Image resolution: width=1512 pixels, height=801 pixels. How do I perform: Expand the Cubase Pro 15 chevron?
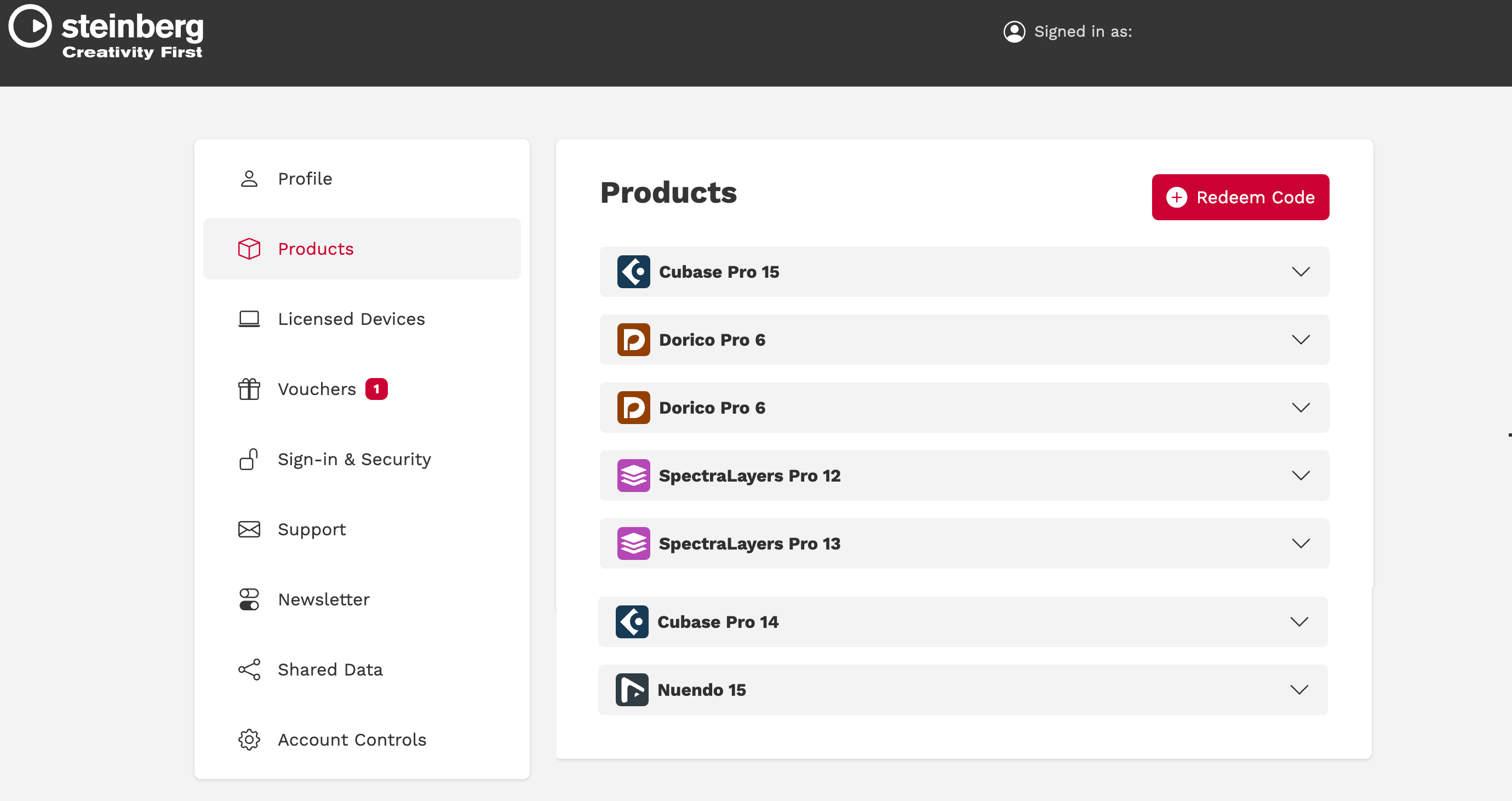point(1301,272)
